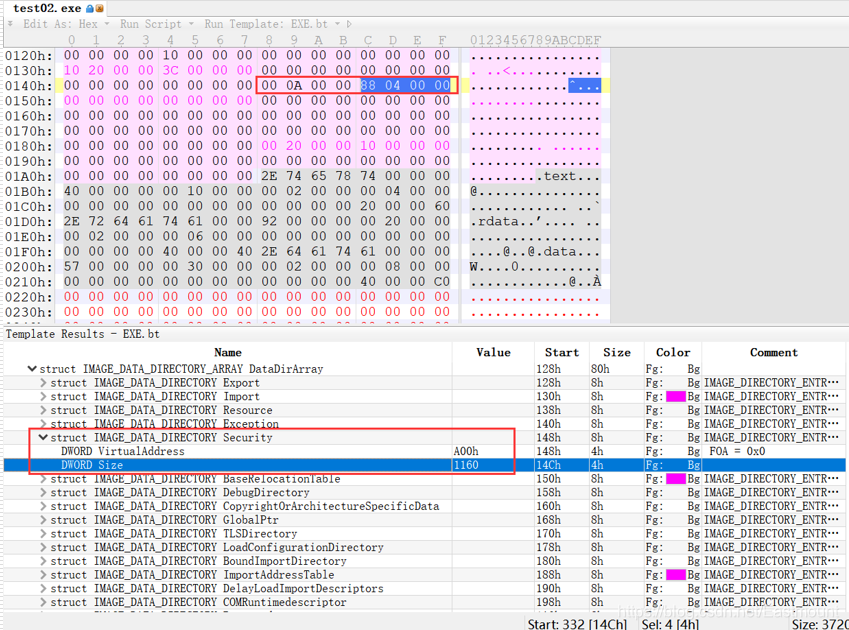
Task: Collapse the IMAGE_DATA_DIRECTORY Security node
Action: pos(43,437)
